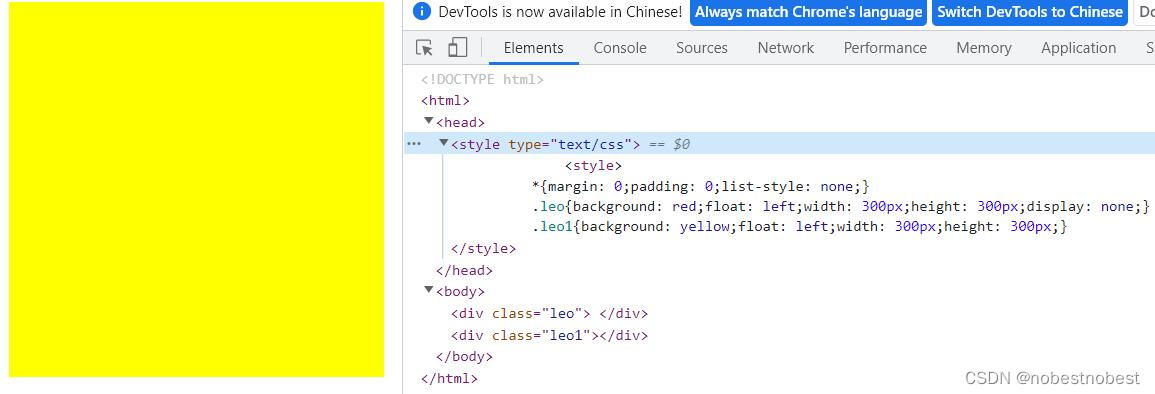
Task: Switch to the Elements tab
Action: pyautogui.click(x=533, y=48)
